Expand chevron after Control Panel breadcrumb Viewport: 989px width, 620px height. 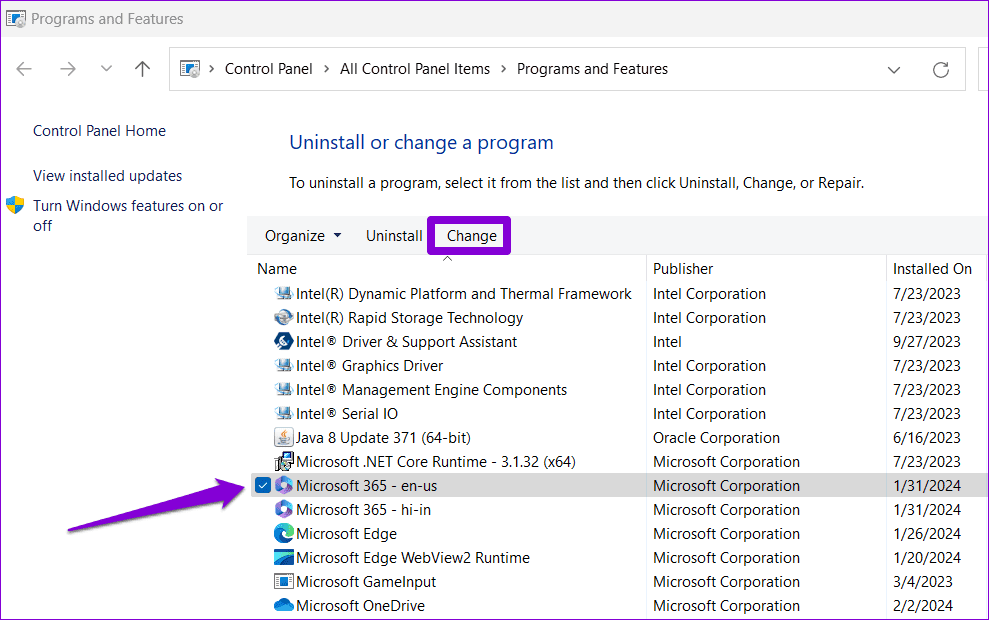[326, 69]
